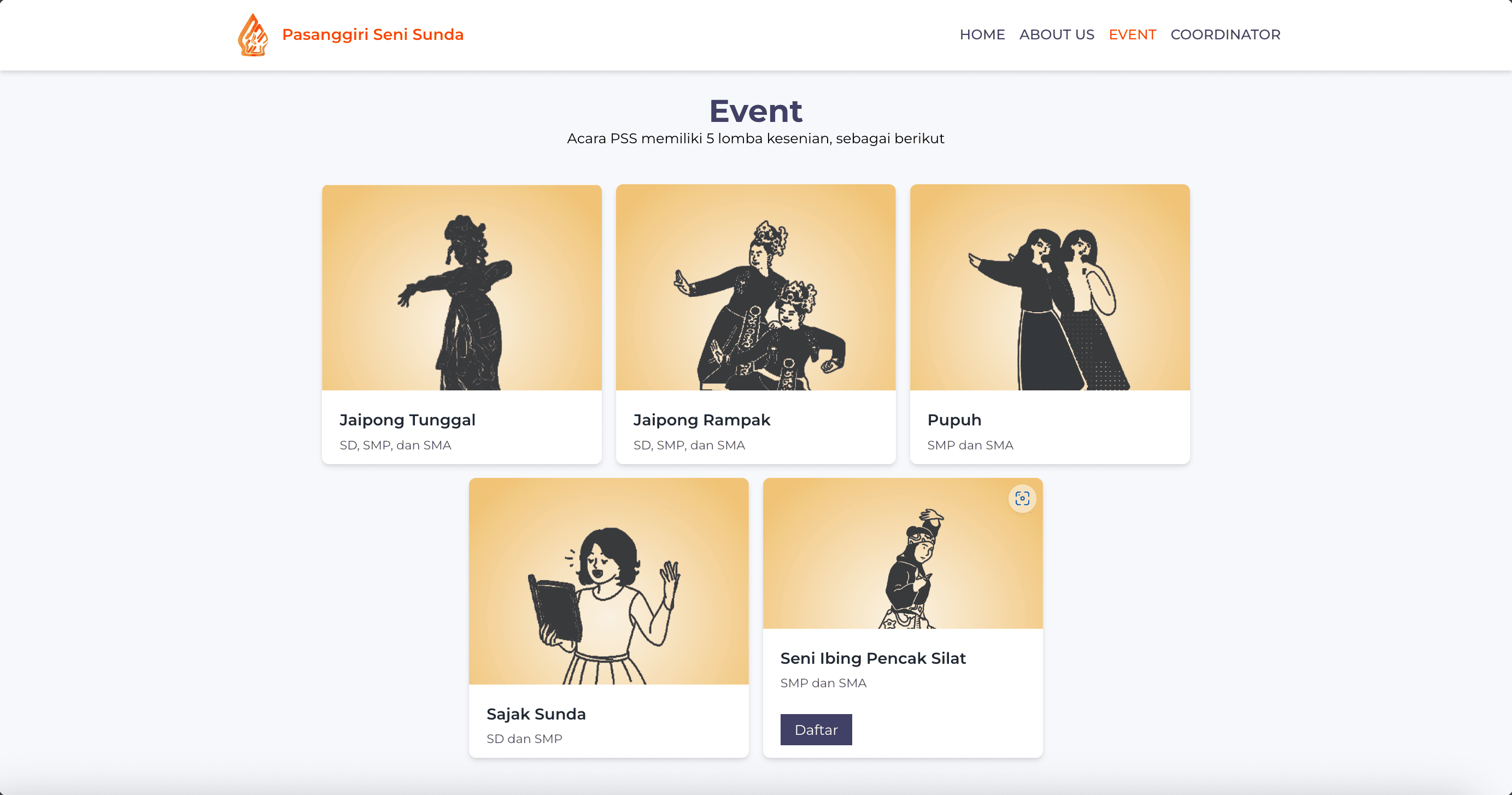Image resolution: width=1512 pixels, height=795 pixels.
Task: Select the Pupuh singers illustration
Action: coord(1050,288)
